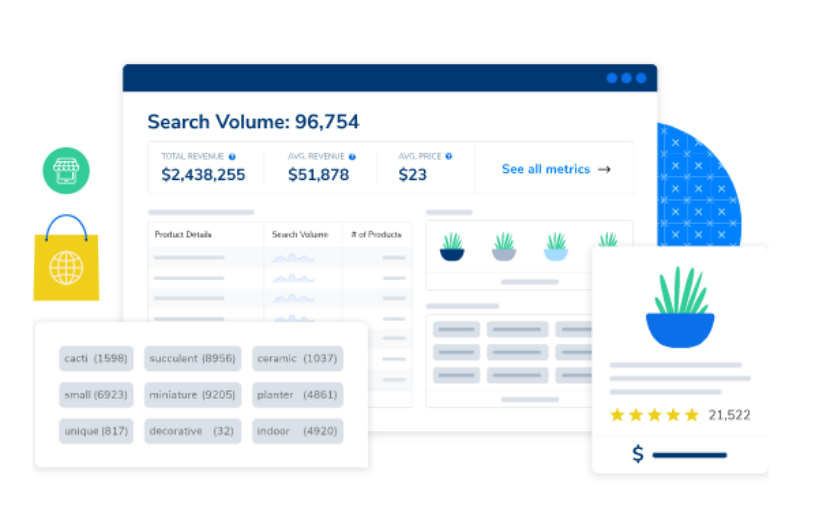Click the # of Products column header
Screen dimensions: 831x520
coord(376,234)
